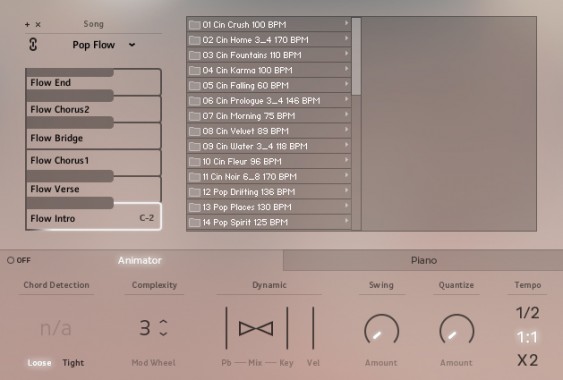Decrease Complexity with the down arrow
The height and width of the screenshot is (380, 563).
point(163,334)
